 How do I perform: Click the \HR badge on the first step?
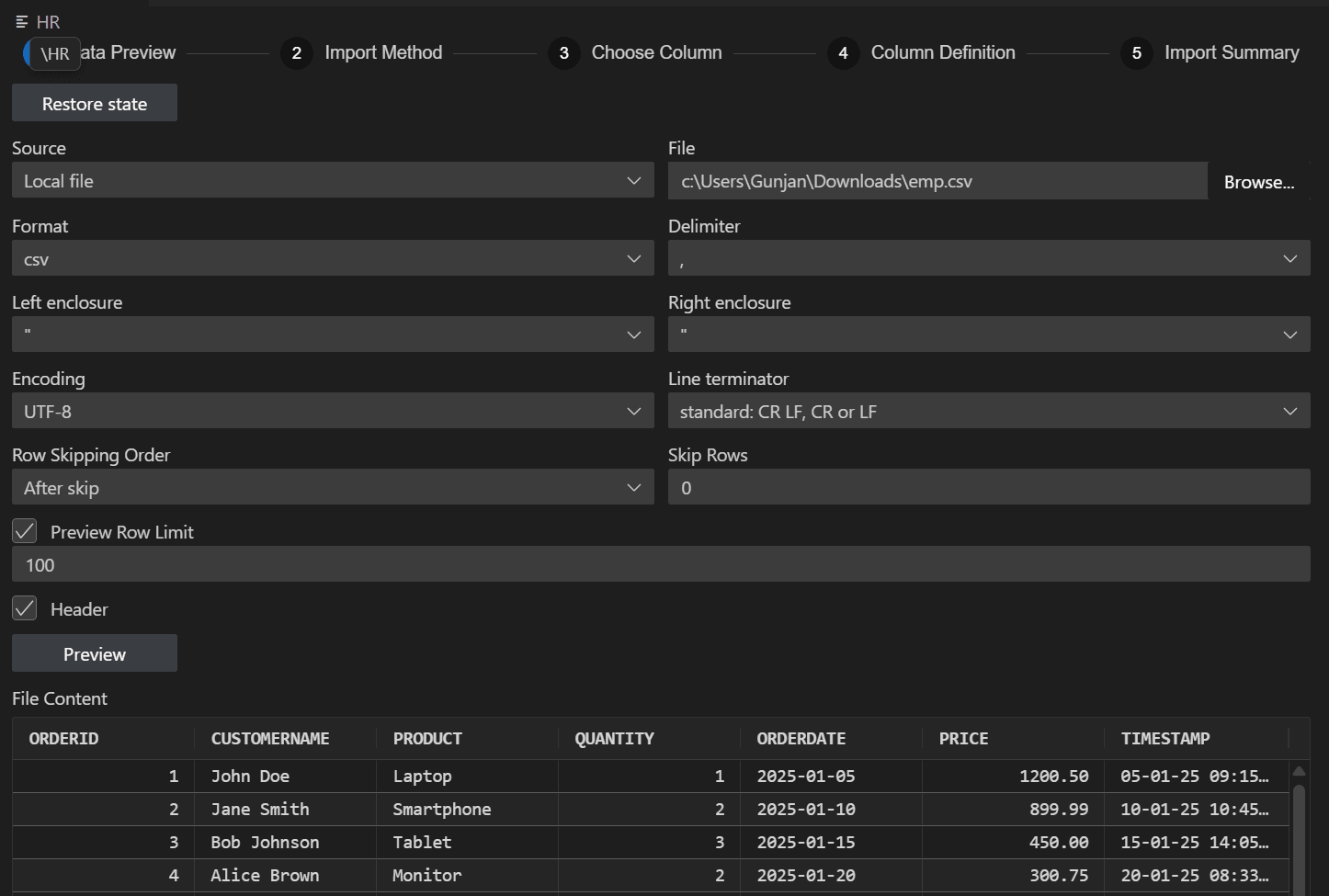[53, 53]
